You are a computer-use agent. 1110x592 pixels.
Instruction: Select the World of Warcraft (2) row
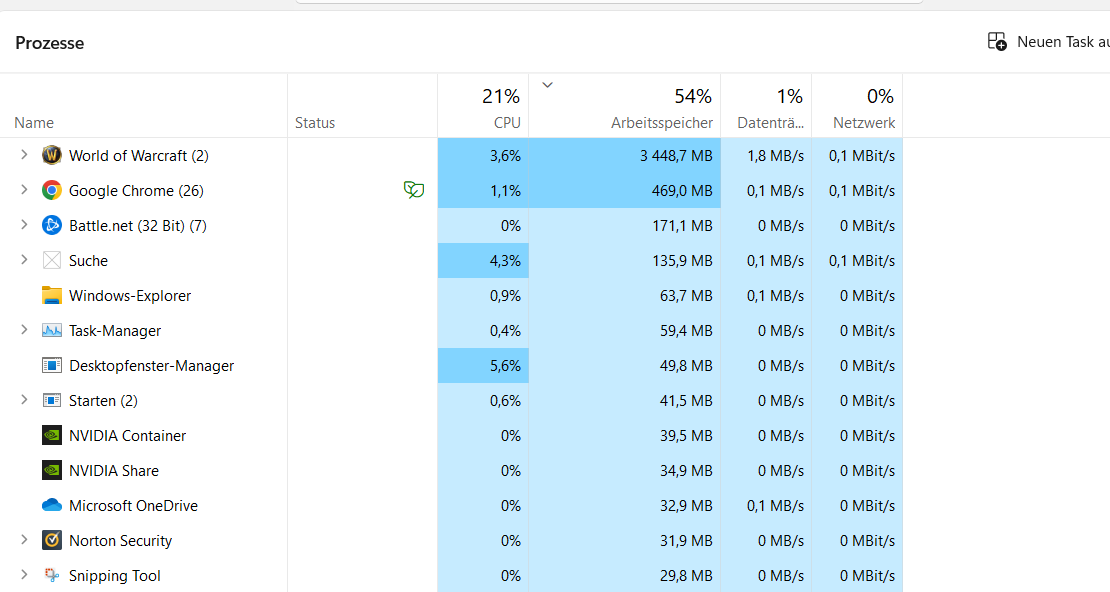451,155
